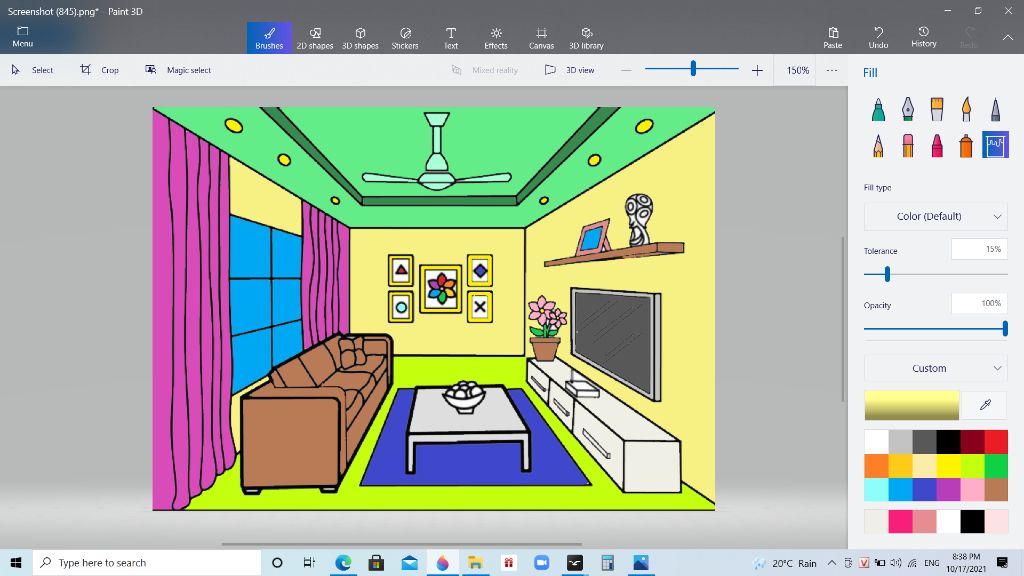
Task: Open the Text tab
Action: (451, 38)
